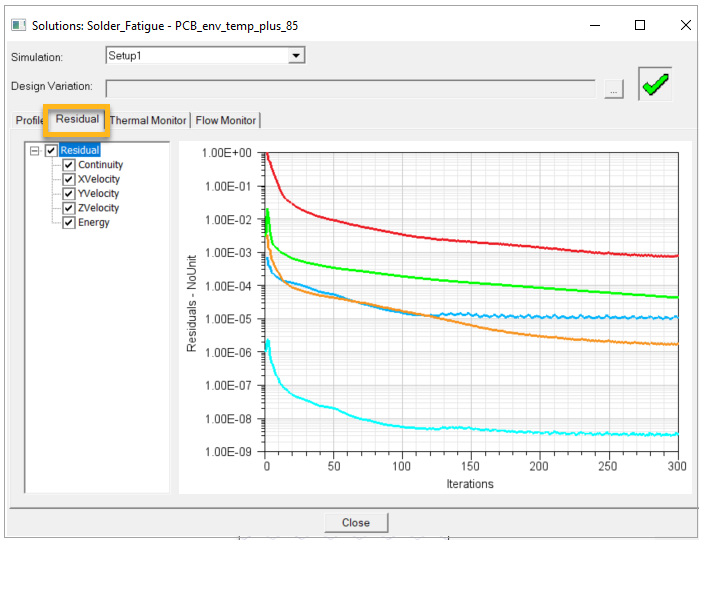702x613 pixels.
Task: Uncheck the Continuity residual checkbox
Action: (69, 165)
